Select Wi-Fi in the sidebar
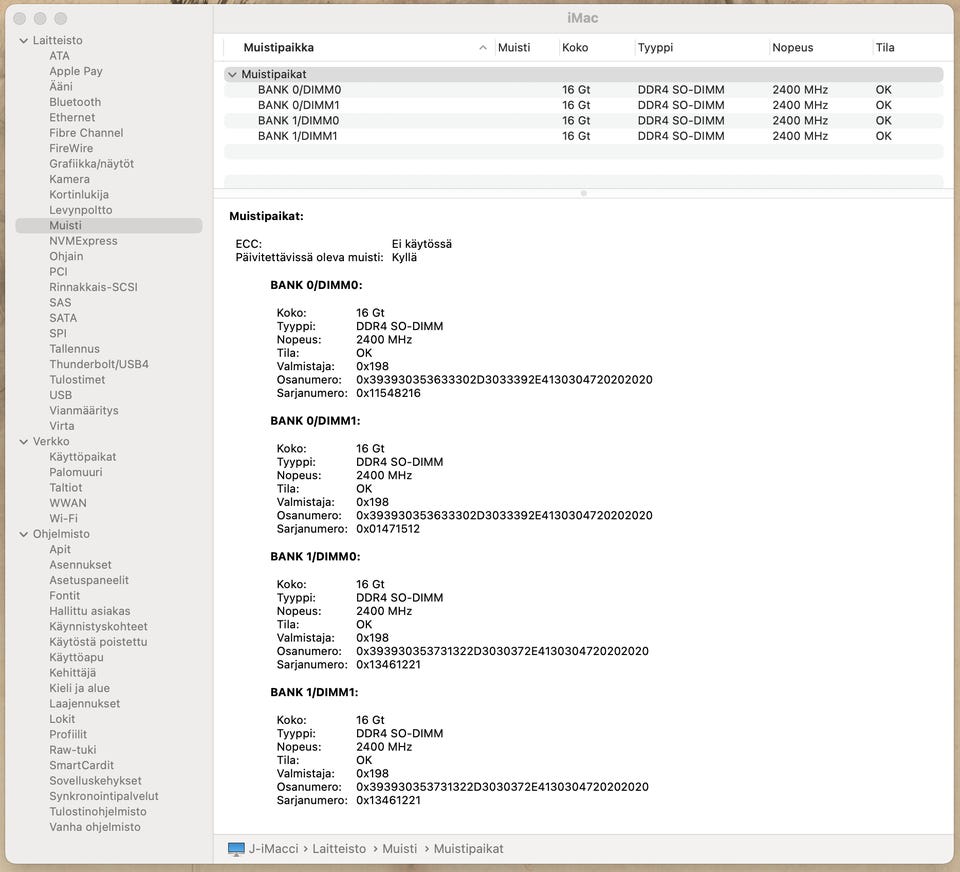Viewport: 960px width, 872px height. [63, 518]
